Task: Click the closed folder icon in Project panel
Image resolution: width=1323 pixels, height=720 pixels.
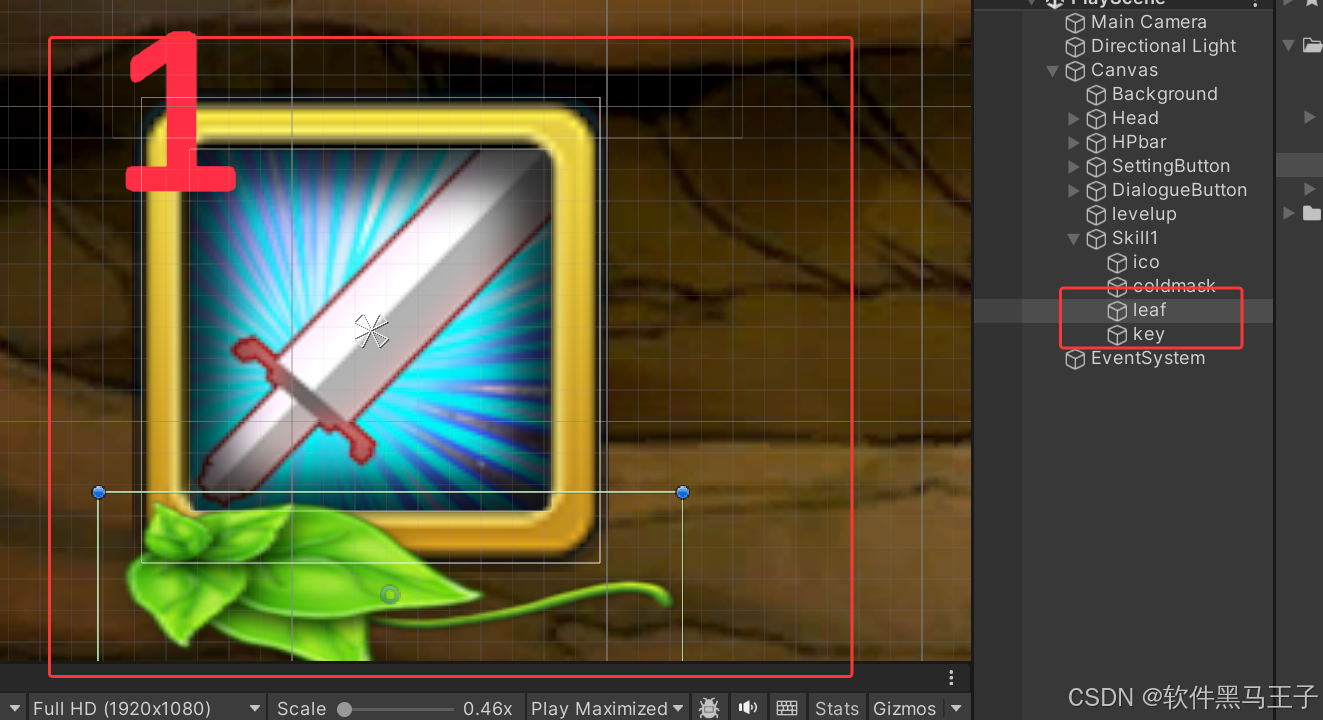Action: [x=1312, y=213]
